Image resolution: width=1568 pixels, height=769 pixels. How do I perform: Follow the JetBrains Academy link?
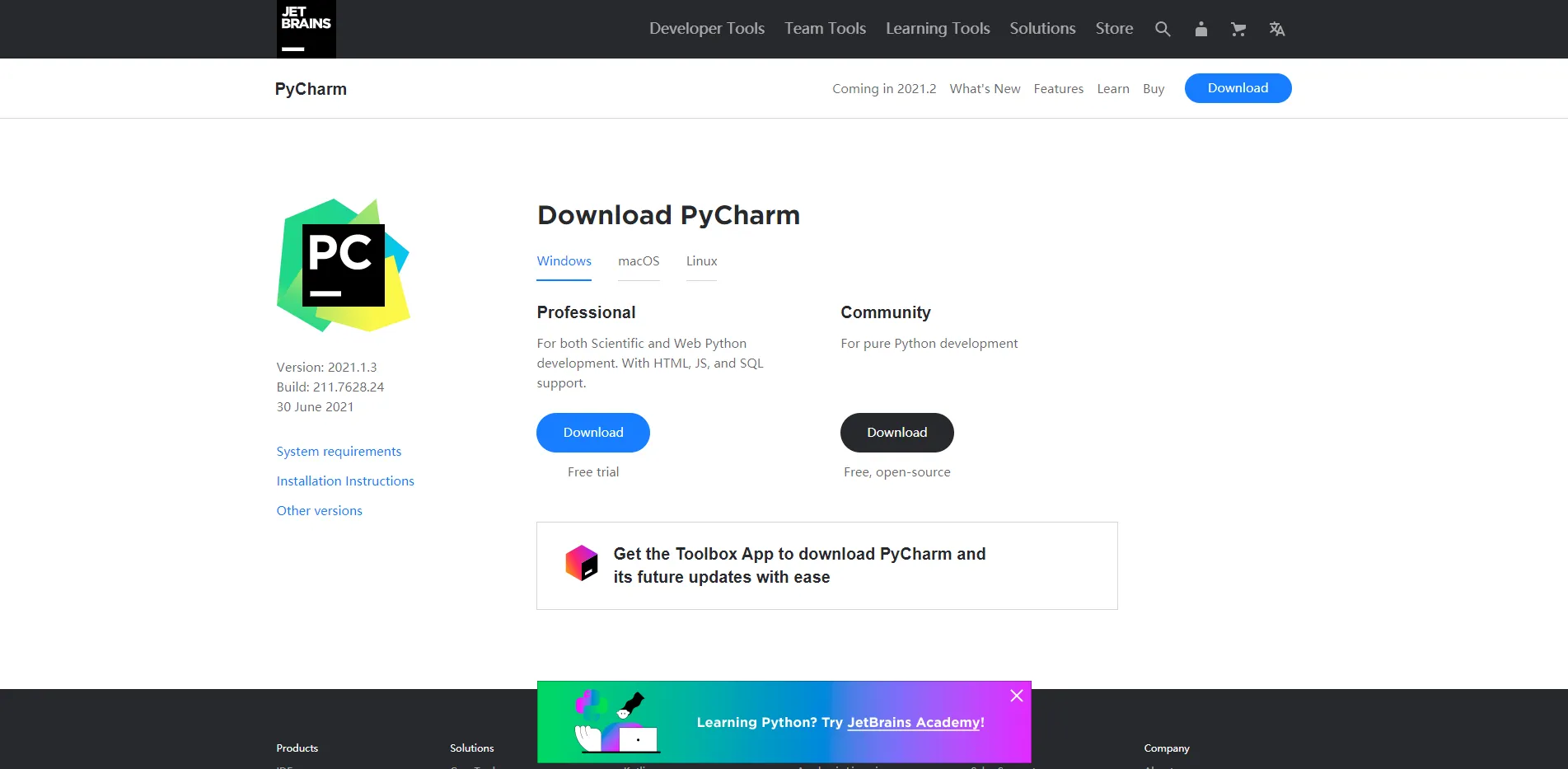[x=914, y=723]
